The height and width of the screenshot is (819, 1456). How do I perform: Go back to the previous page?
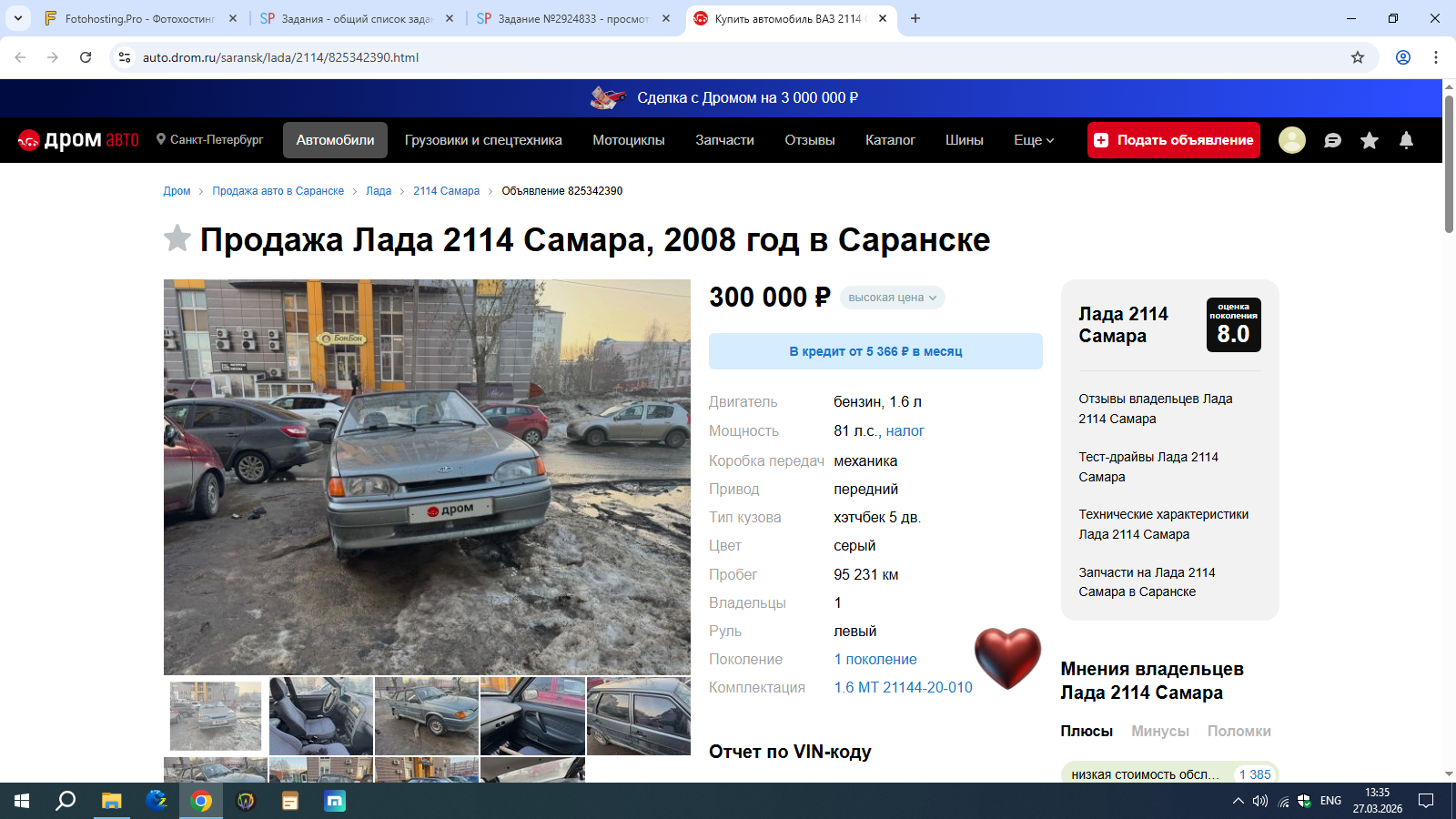click(x=20, y=57)
